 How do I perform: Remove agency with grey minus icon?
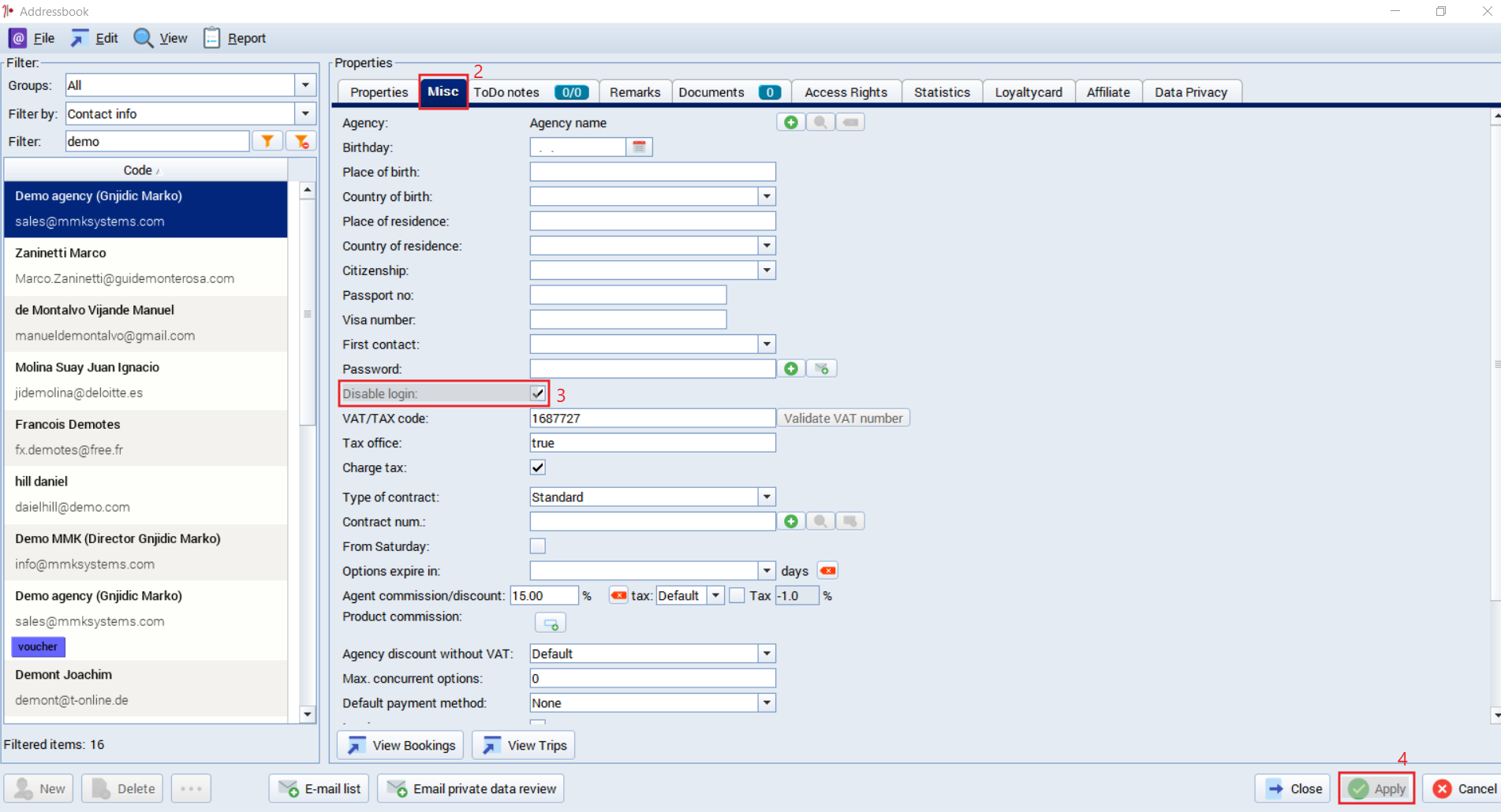coord(850,122)
